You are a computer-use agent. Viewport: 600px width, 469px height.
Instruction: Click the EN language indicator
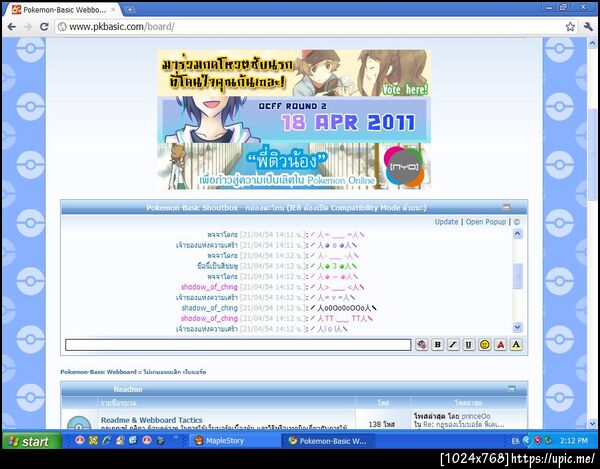pyautogui.click(x=515, y=441)
